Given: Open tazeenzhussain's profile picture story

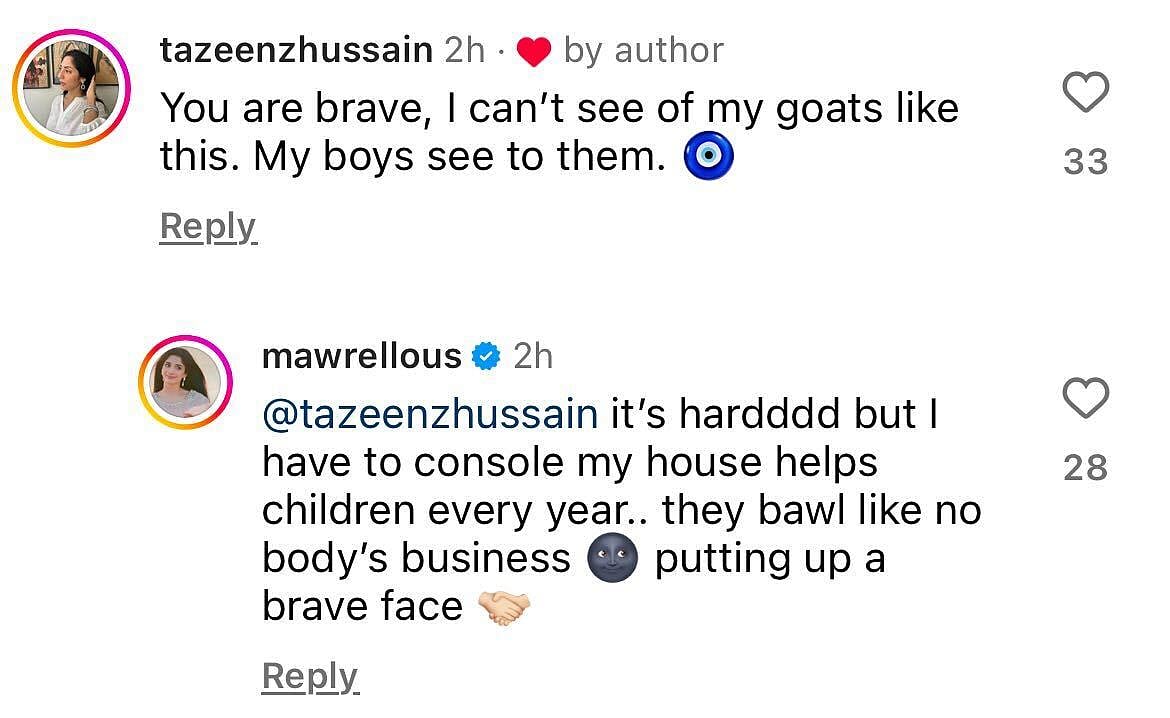Looking at the screenshot, I should coord(72,88).
